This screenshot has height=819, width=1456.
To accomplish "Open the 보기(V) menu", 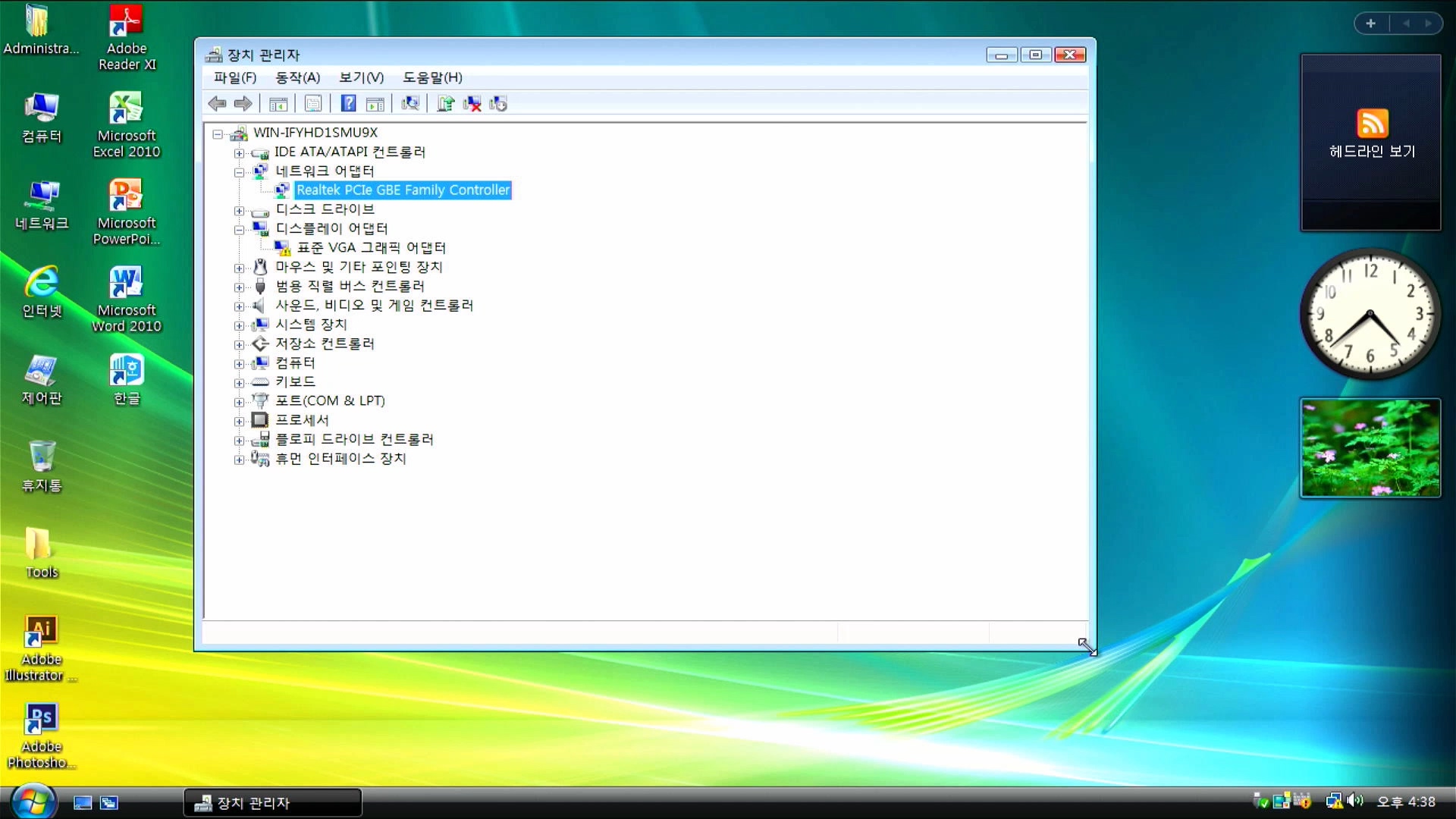I will [361, 77].
